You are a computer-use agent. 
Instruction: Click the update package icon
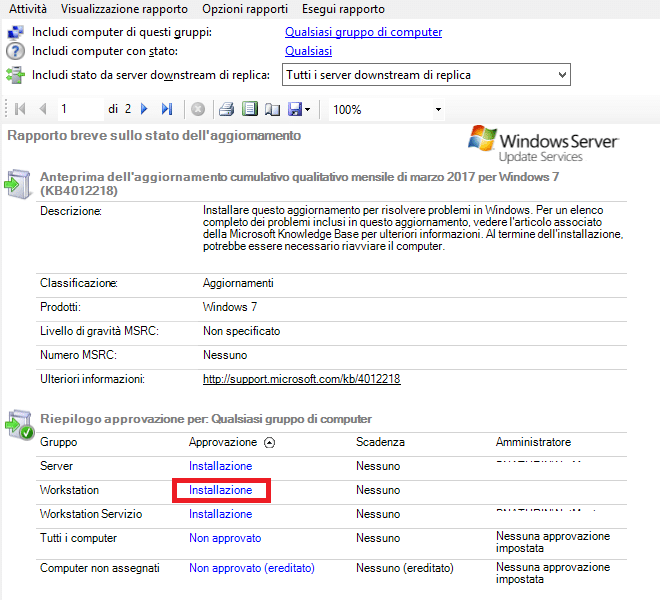pyautogui.click(x=18, y=184)
